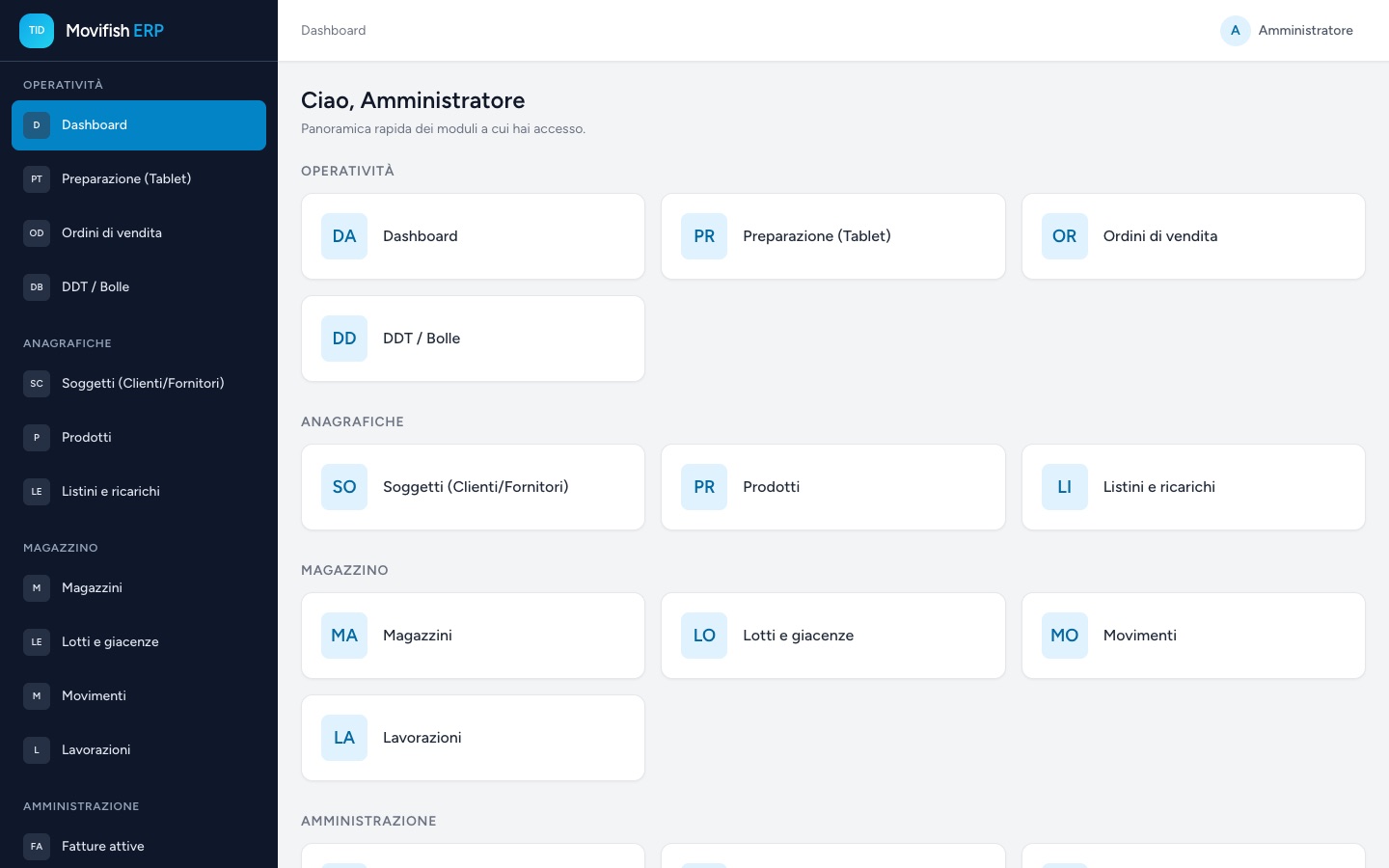Image resolution: width=1389 pixels, height=868 pixels.
Task: Open Lavorazioni from the sidebar
Action: 139,750
